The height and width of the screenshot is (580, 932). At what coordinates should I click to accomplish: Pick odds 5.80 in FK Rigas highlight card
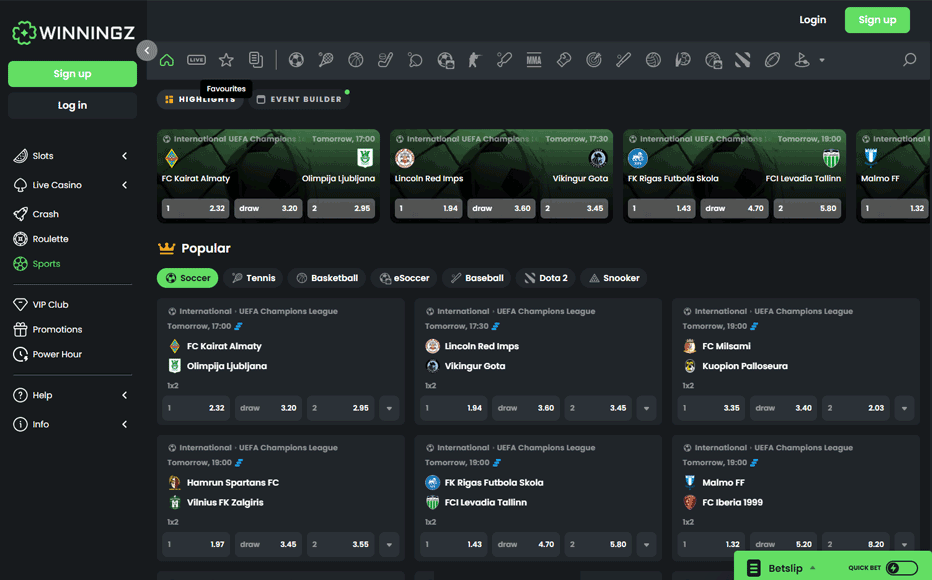(807, 209)
